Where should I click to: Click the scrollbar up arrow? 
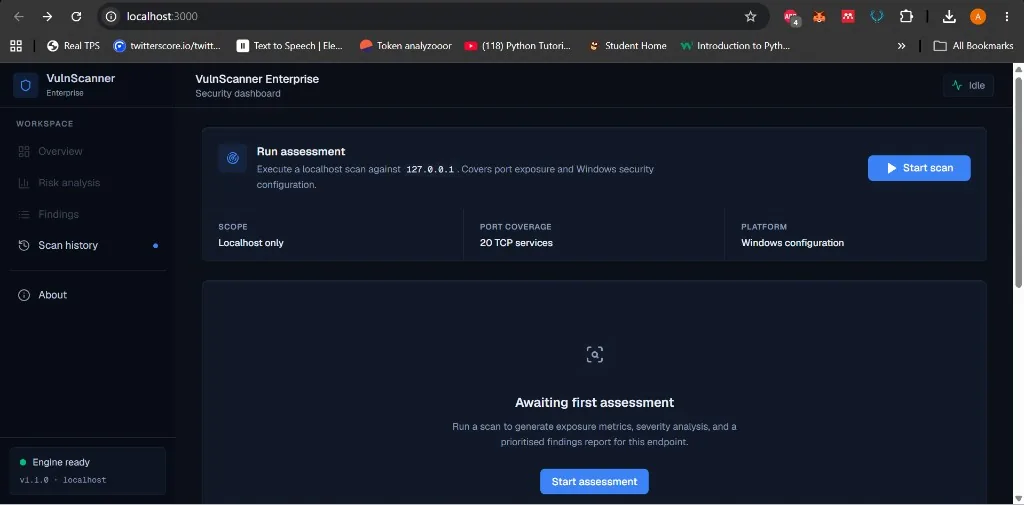pos(1018,69)
